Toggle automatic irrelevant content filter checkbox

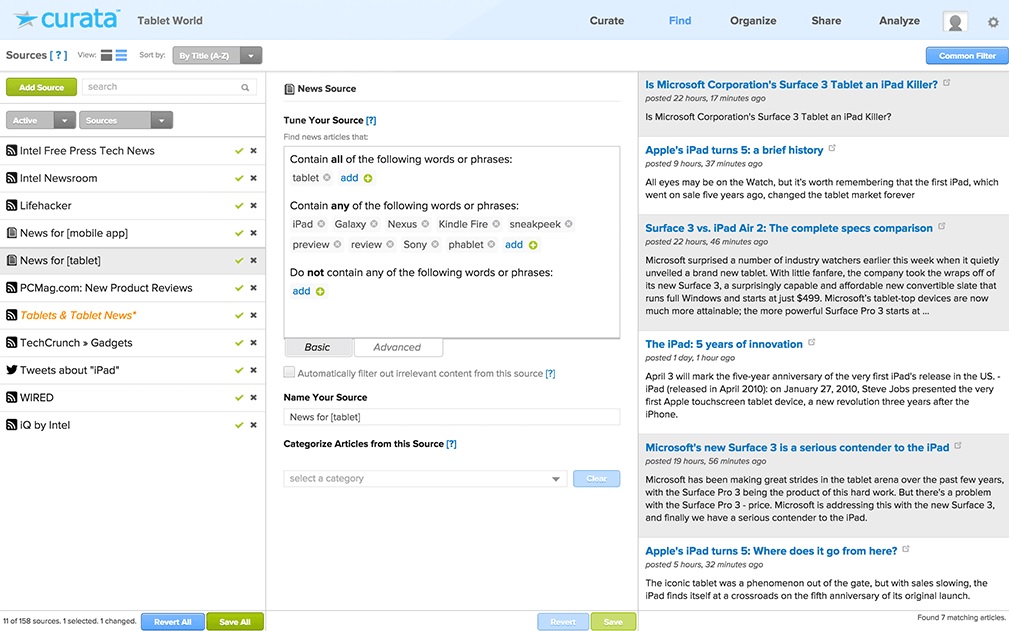[290, 372]
